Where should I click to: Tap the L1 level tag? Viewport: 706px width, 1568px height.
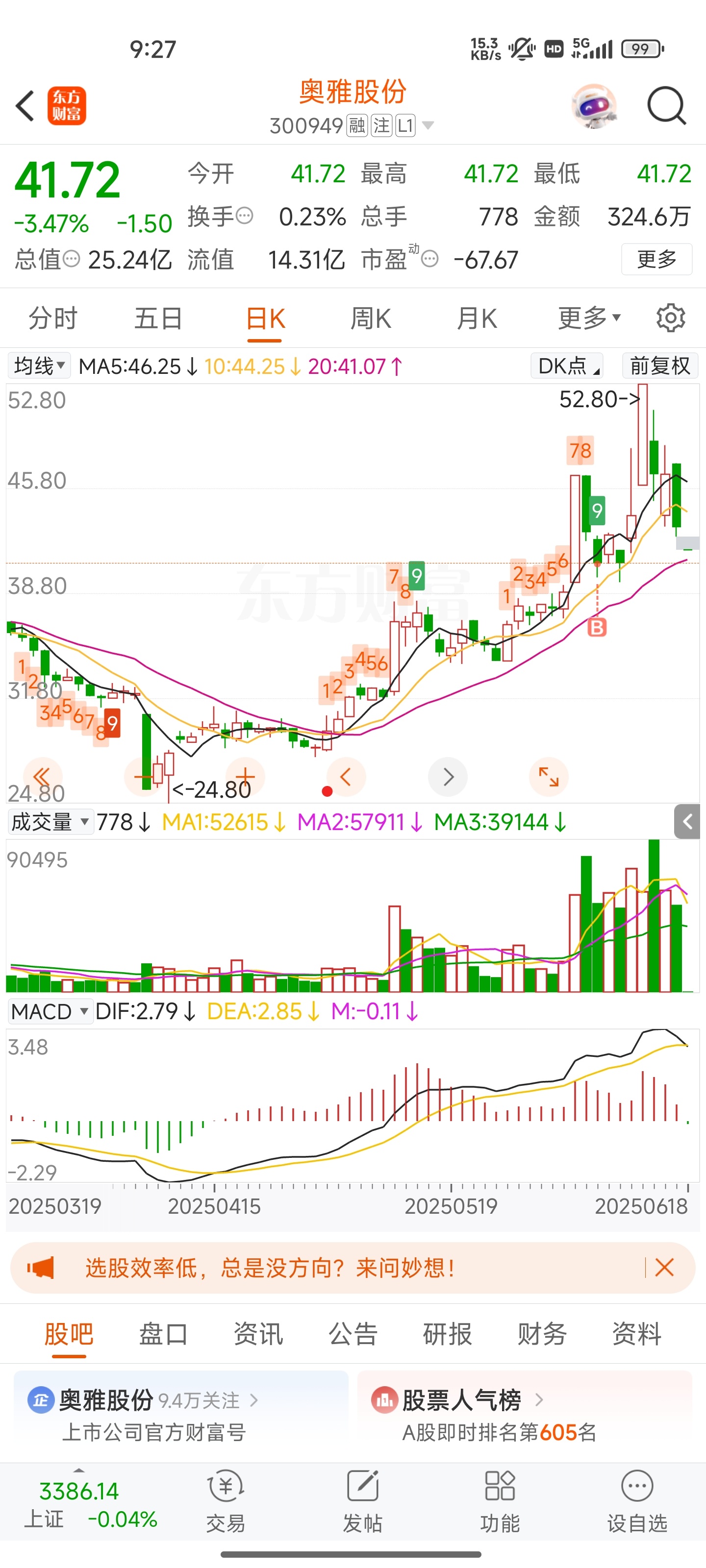point(405,125)
